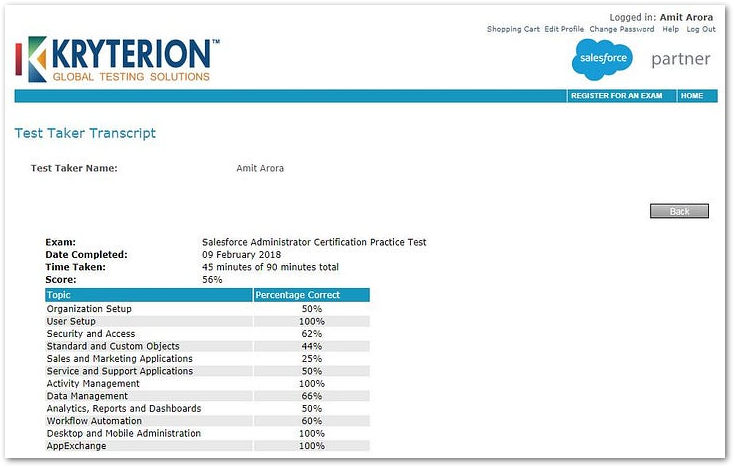Viewport: 734px width, 467px height.
Task: Select the Security and Access topic
Action: (91, 334)
